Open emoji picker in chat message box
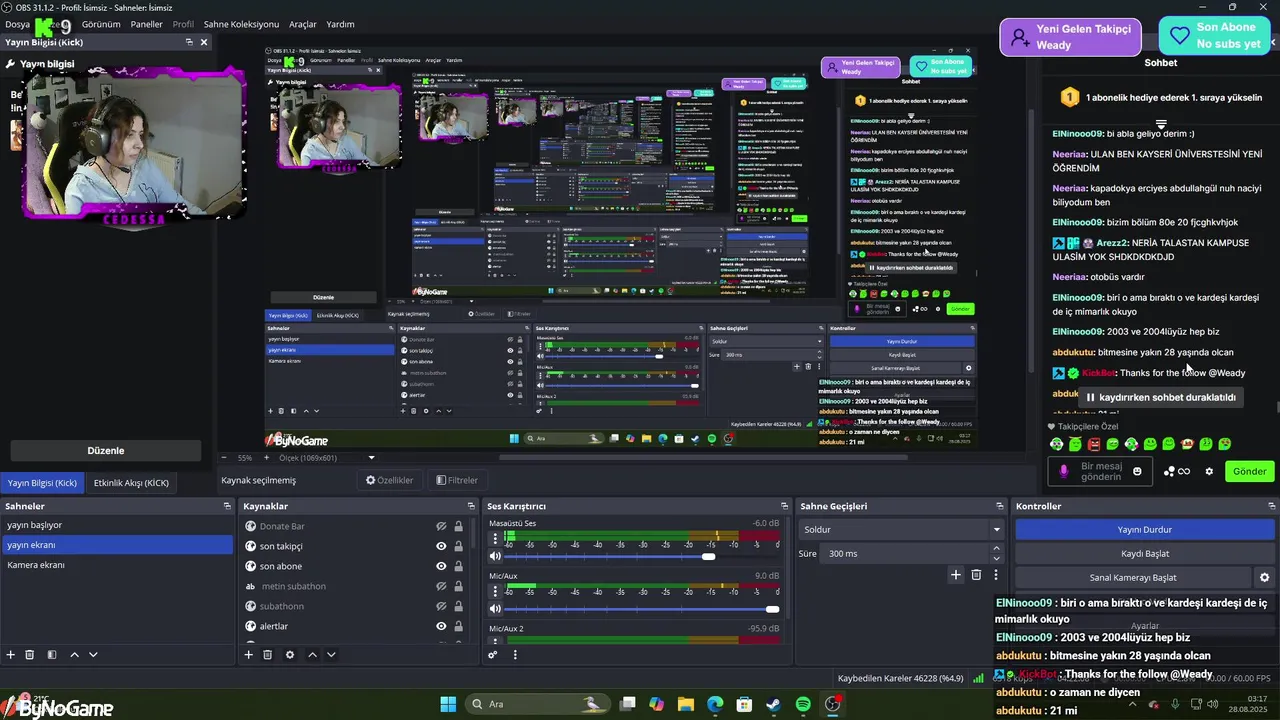 pos(1137,471)
